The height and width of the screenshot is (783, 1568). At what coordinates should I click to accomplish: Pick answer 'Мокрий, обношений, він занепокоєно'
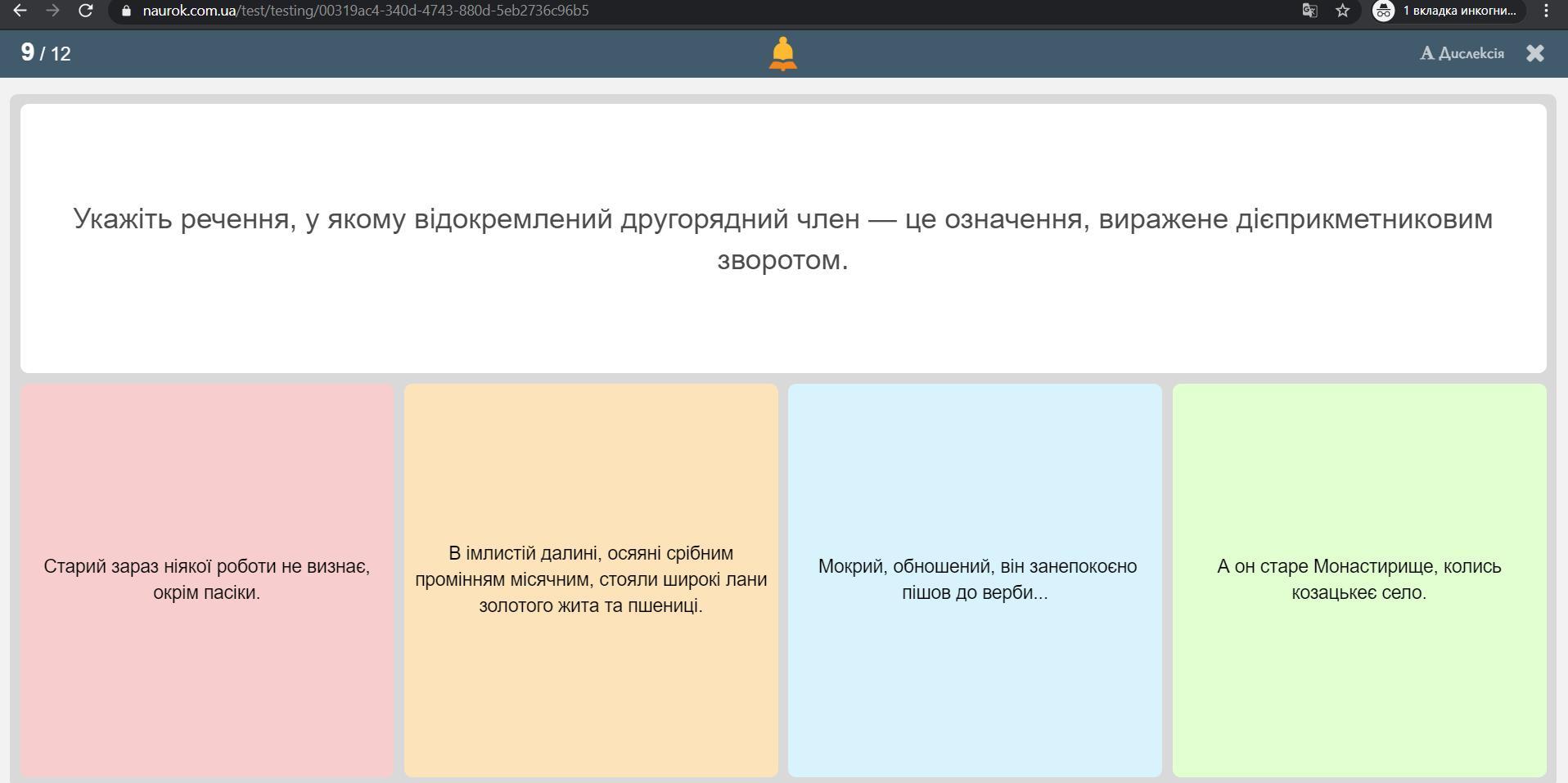click(975, 579)
